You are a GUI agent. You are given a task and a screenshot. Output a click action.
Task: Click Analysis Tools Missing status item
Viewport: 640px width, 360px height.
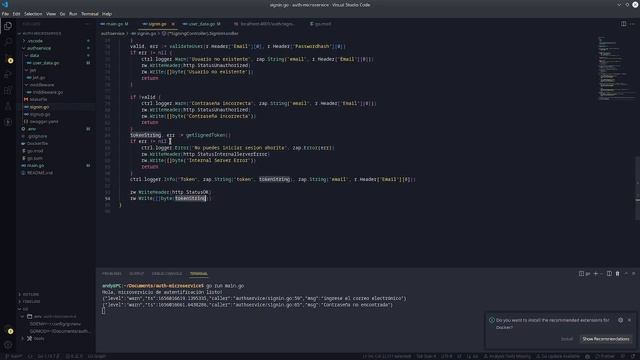point(506,356)
